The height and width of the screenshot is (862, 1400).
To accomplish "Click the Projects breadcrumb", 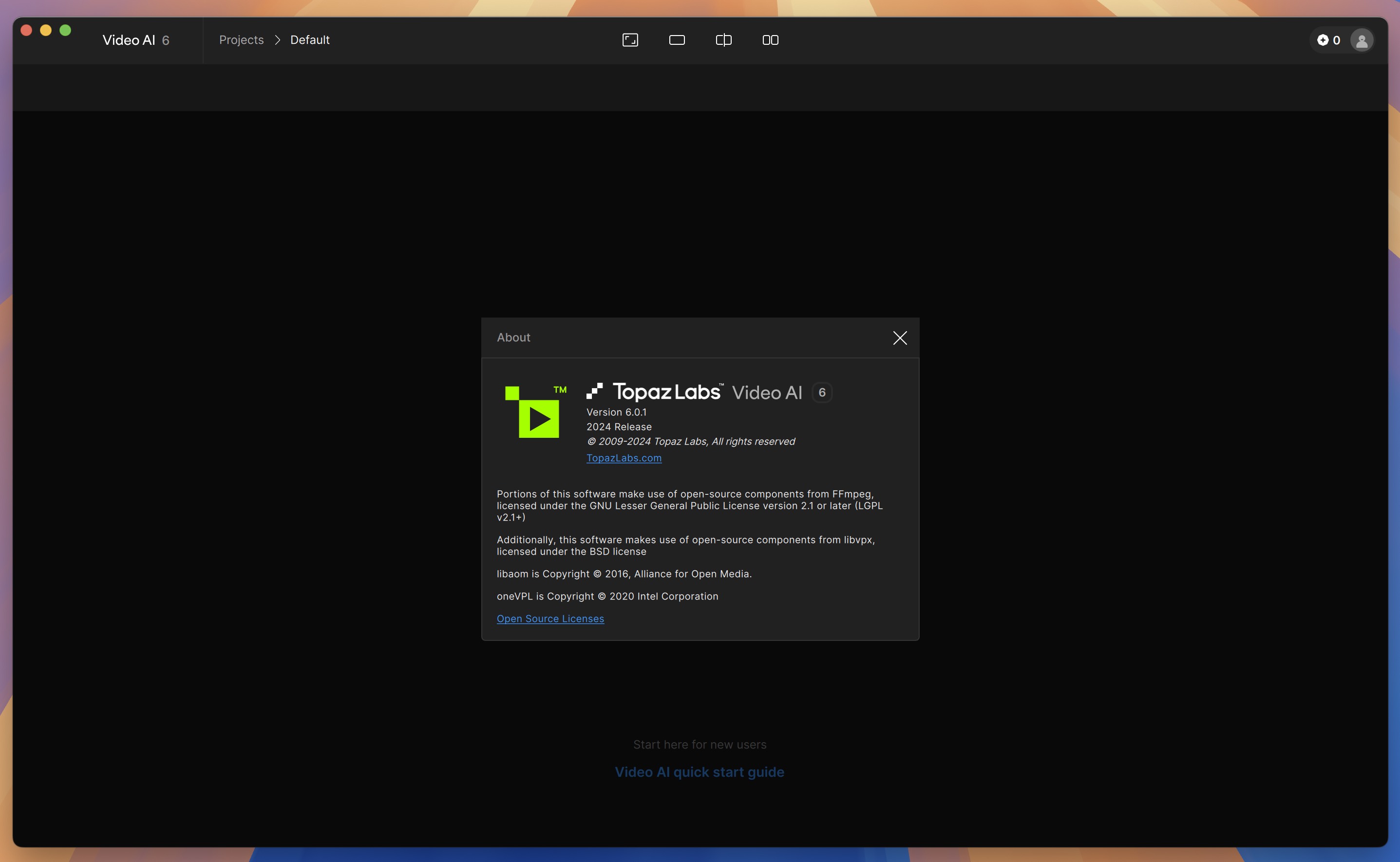I will (241, 40).
